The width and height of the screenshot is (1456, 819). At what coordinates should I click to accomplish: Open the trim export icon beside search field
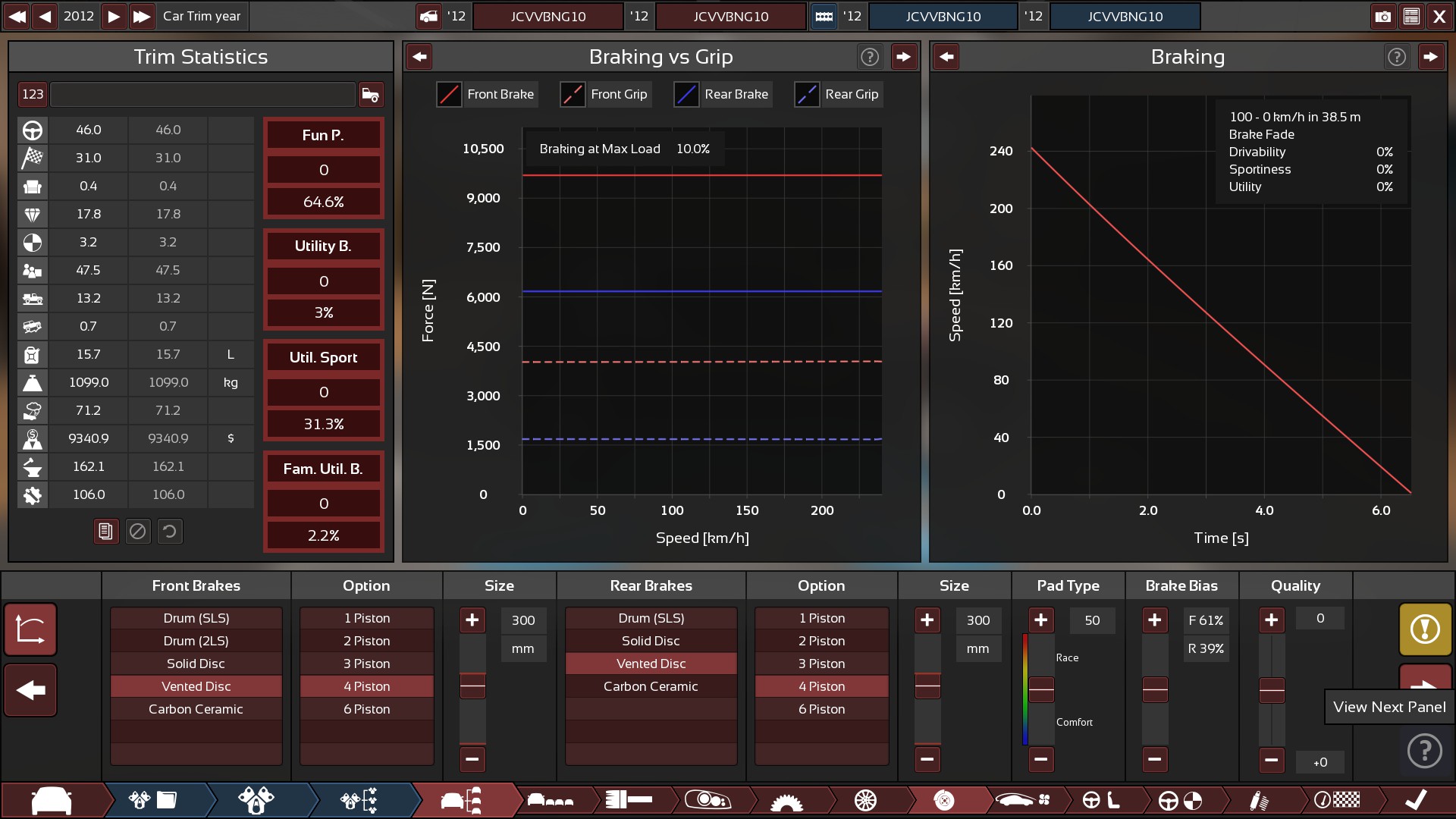pos(370,94)
